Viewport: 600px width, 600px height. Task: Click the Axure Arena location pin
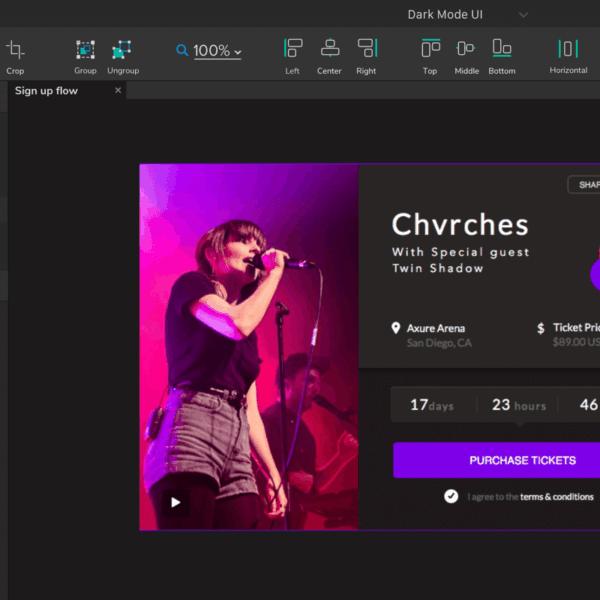point(396,328)
